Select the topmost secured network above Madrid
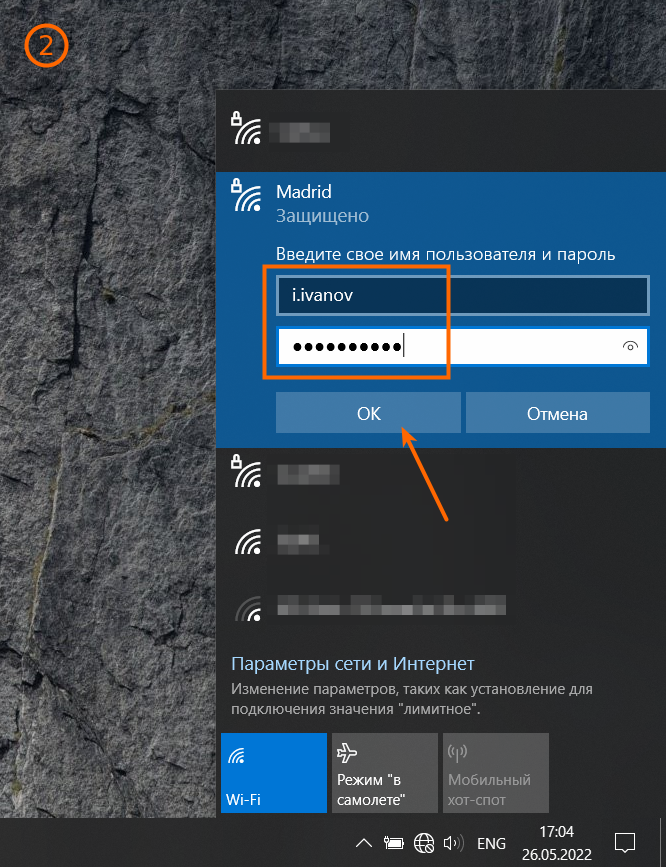This screenshot has height=867, width=666. tap(290, 131)
